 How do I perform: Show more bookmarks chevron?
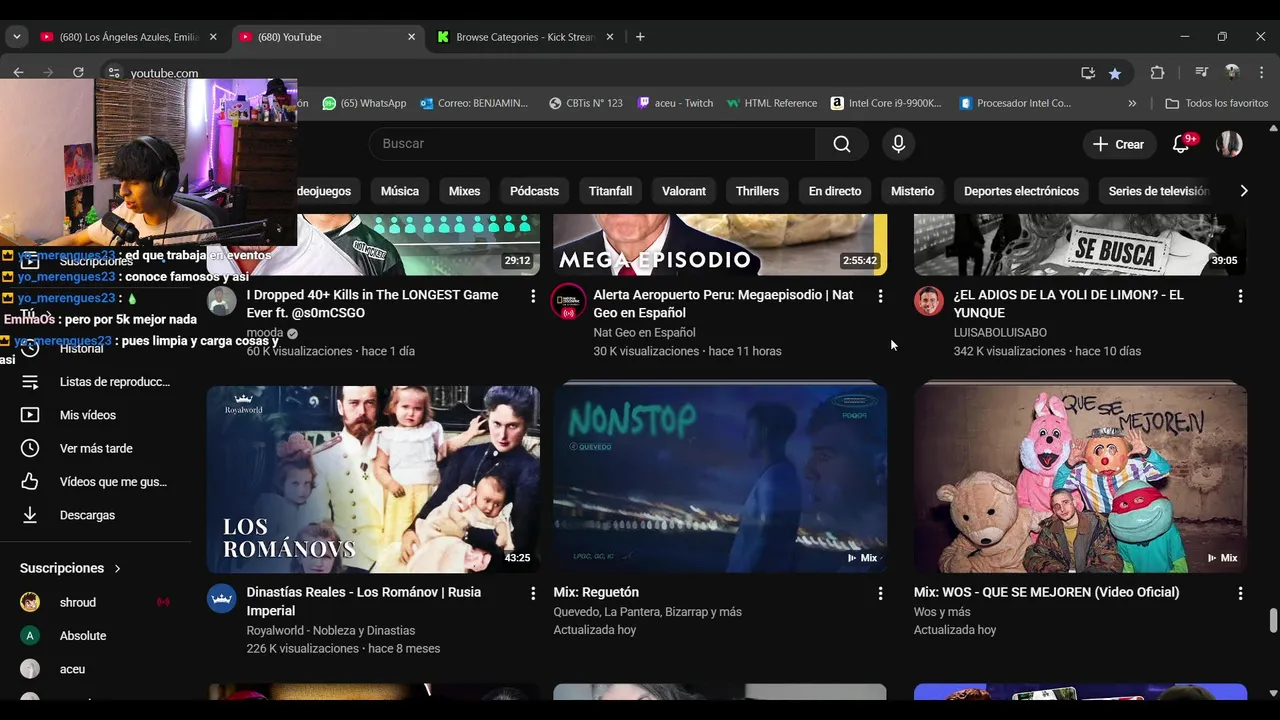pyautogui.click(x=1132, y=103)
